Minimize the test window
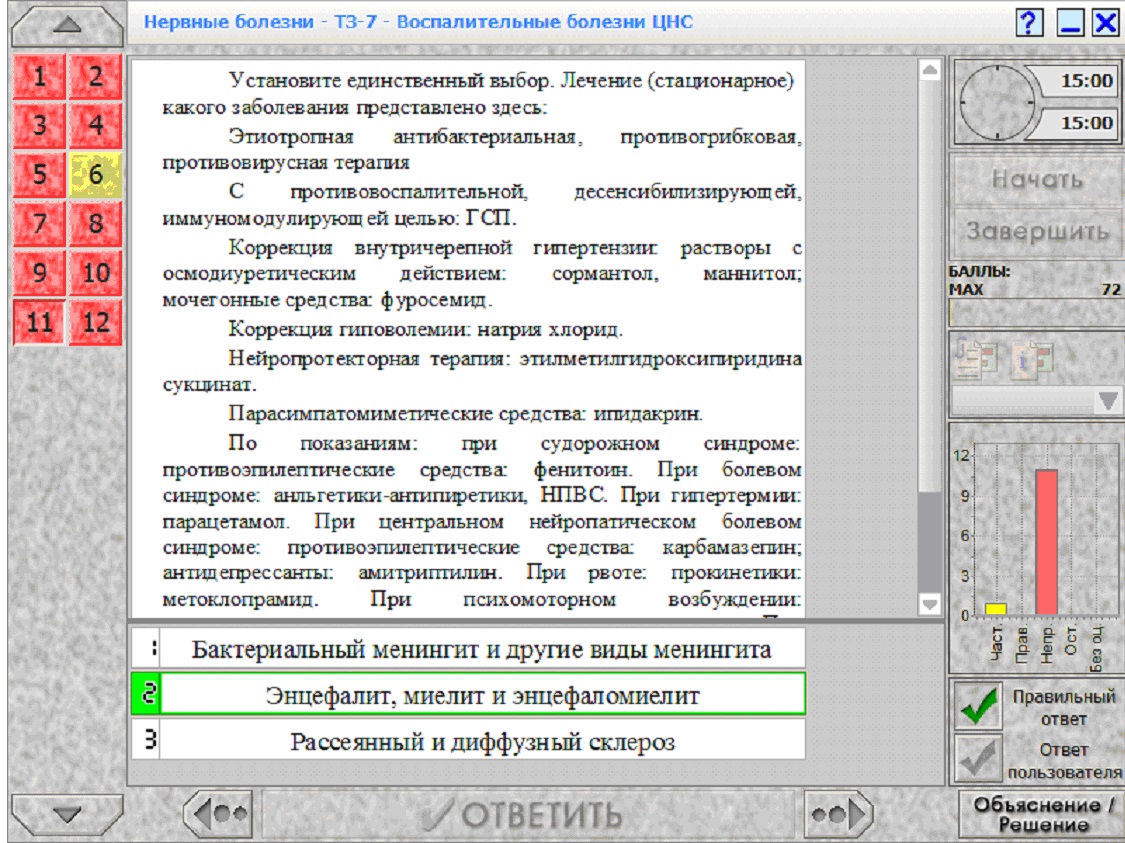Viewport: 1125px width, 843px height. (1070, 22)
